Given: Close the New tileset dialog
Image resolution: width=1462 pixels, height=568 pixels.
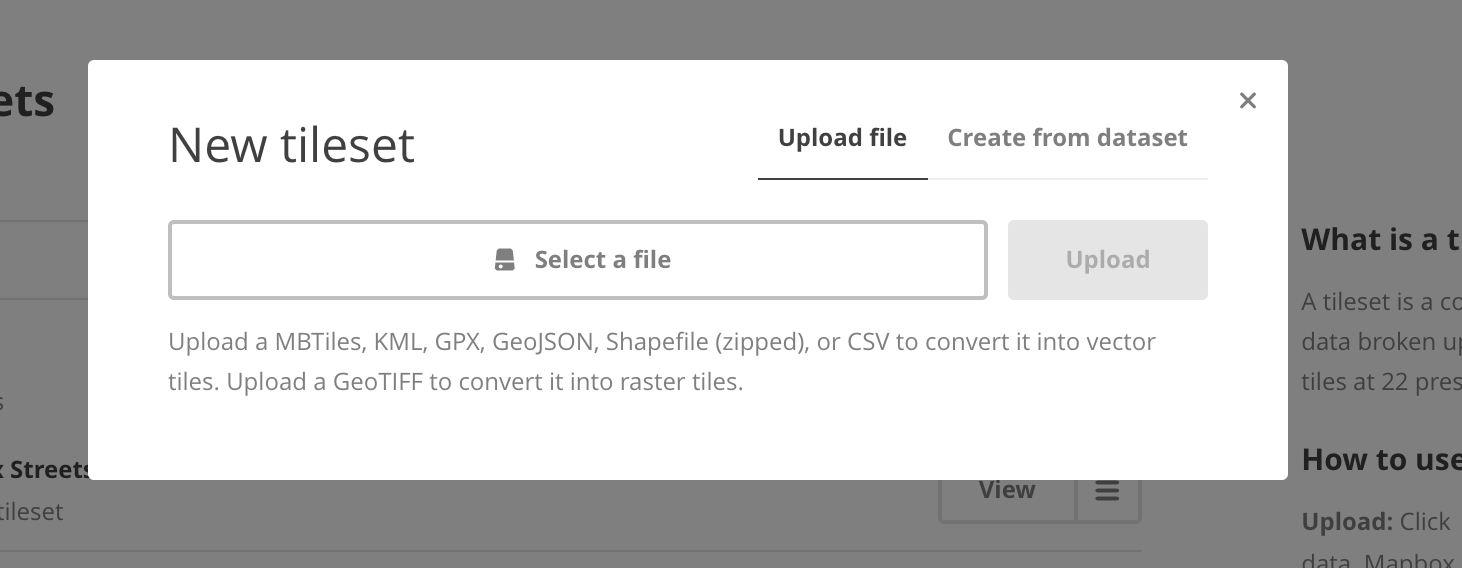Looking at the screenshot, I should point(1247,100).
